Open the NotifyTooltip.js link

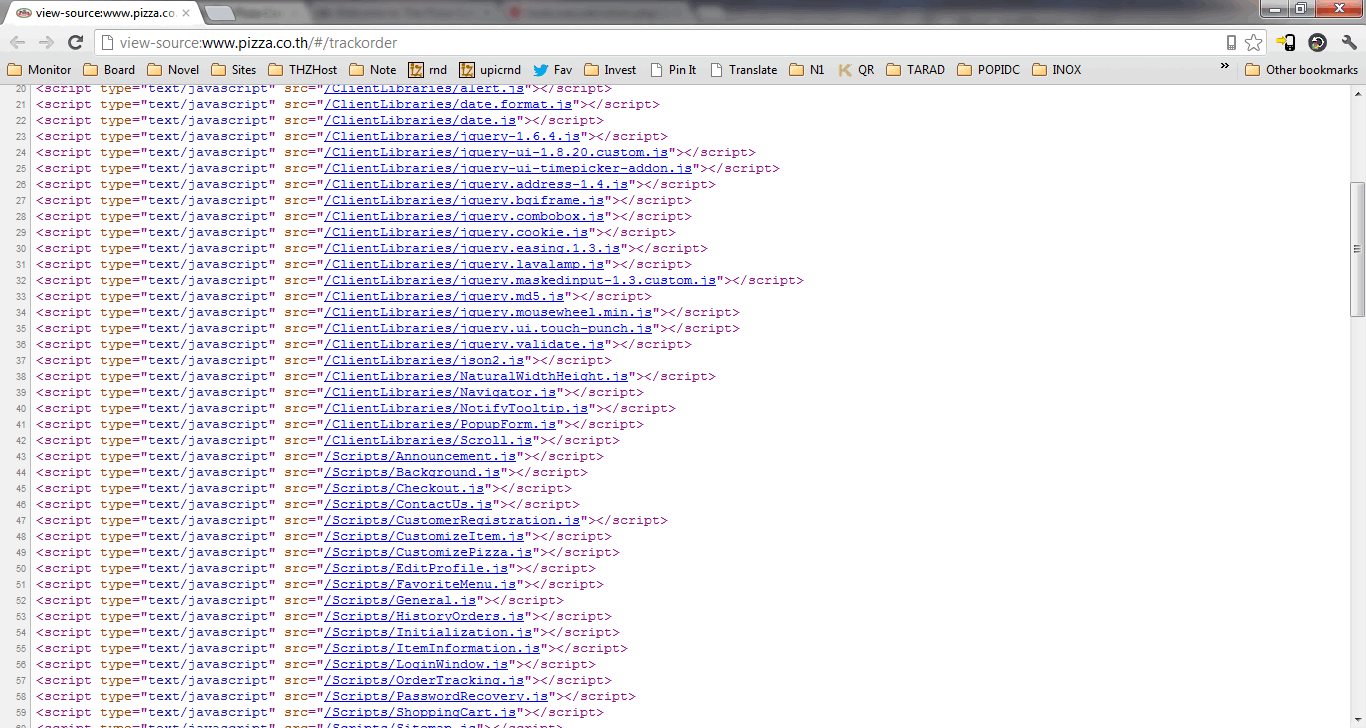pos(457,408)
